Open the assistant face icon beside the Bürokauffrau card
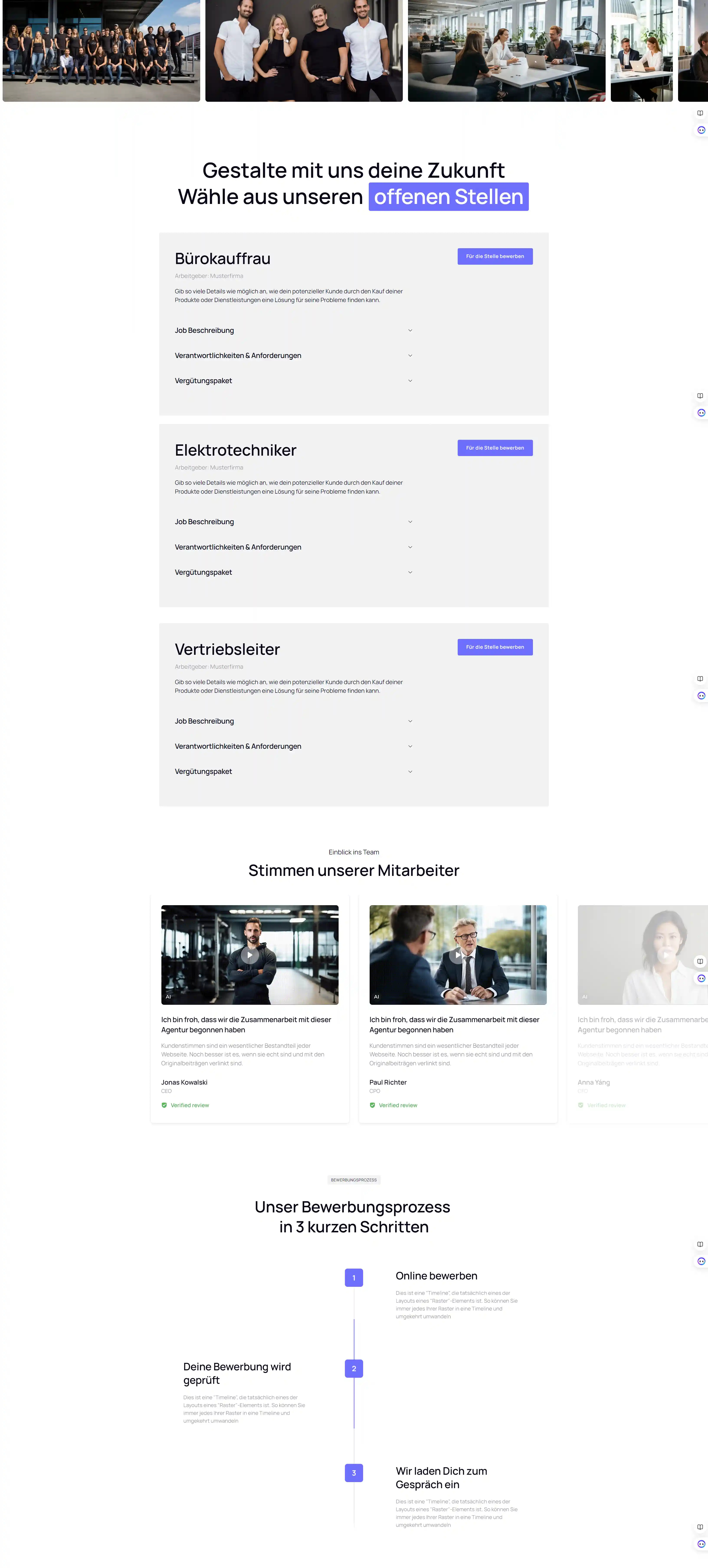This screenshot has width=708, height=1568. pos(701,413)
